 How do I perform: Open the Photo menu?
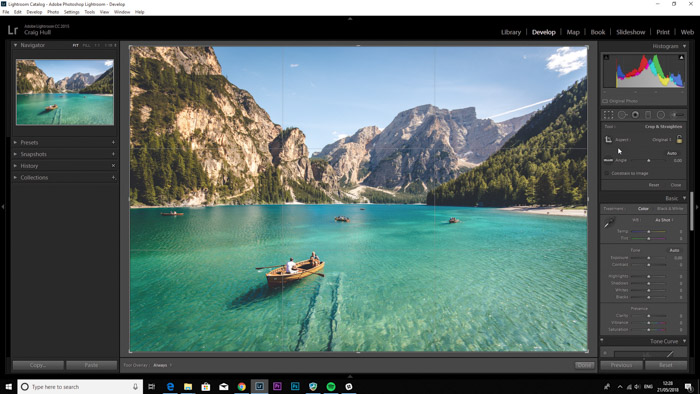tap(53, 12)
